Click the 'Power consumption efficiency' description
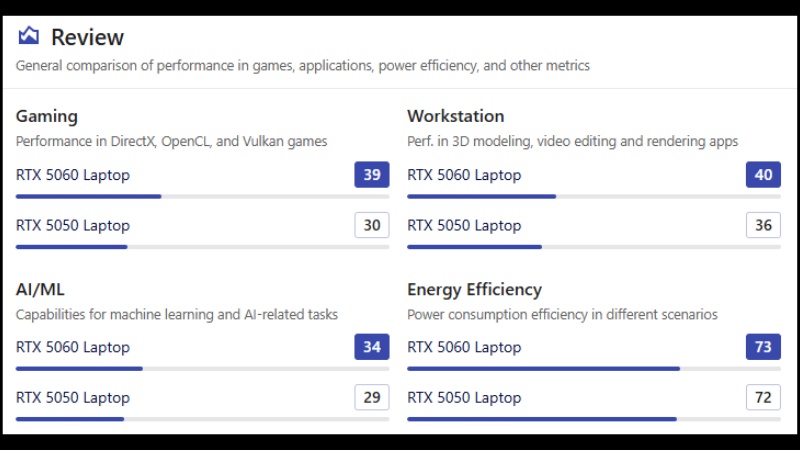 click(562, 314)
